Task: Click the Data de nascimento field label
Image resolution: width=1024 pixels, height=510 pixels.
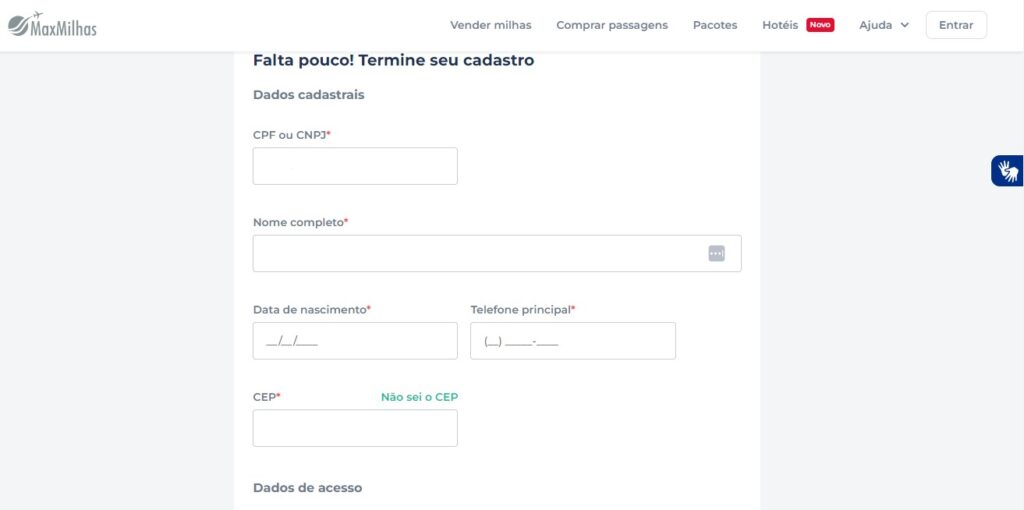Action: click(x=311, y=310)
